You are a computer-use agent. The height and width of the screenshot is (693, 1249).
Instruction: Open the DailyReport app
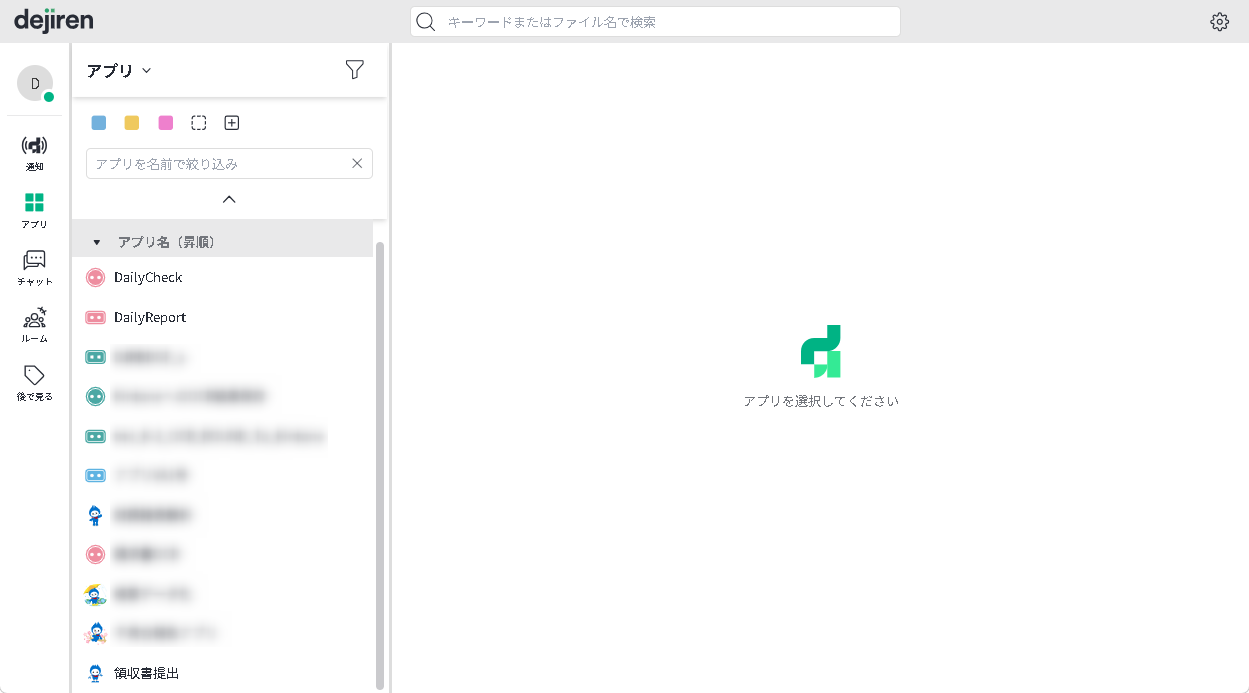(x=150, y=317)
